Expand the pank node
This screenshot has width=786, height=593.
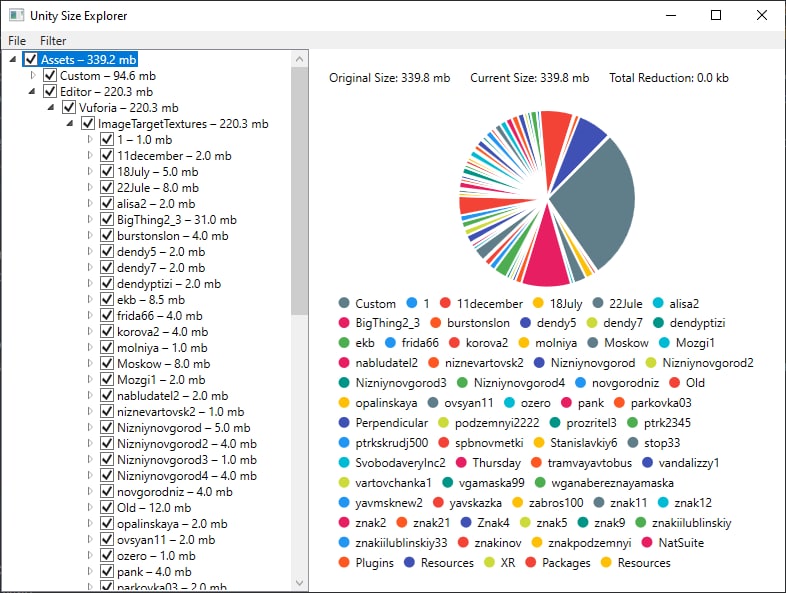coord(90,571)
